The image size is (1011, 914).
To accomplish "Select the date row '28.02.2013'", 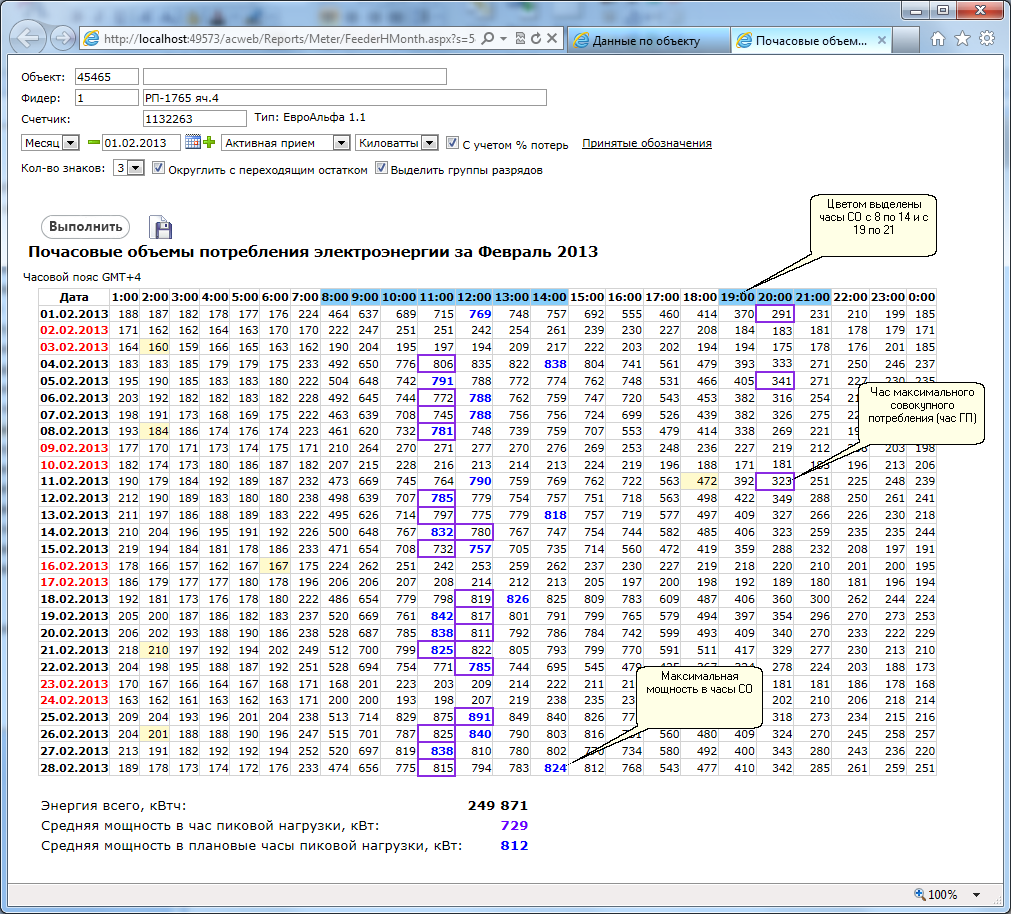I will click(x=74, y=768).
